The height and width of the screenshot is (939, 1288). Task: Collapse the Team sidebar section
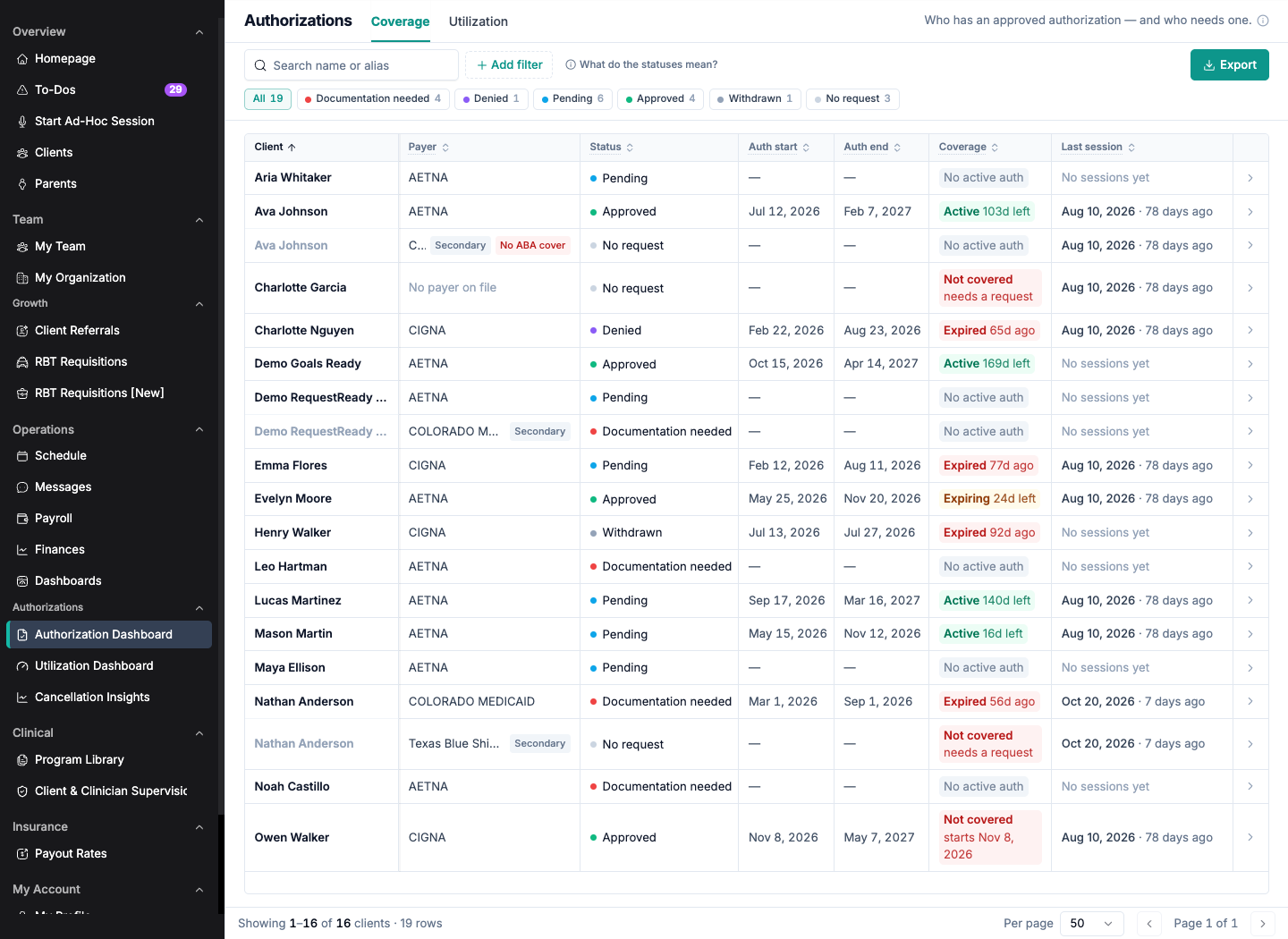click(199, 220)
